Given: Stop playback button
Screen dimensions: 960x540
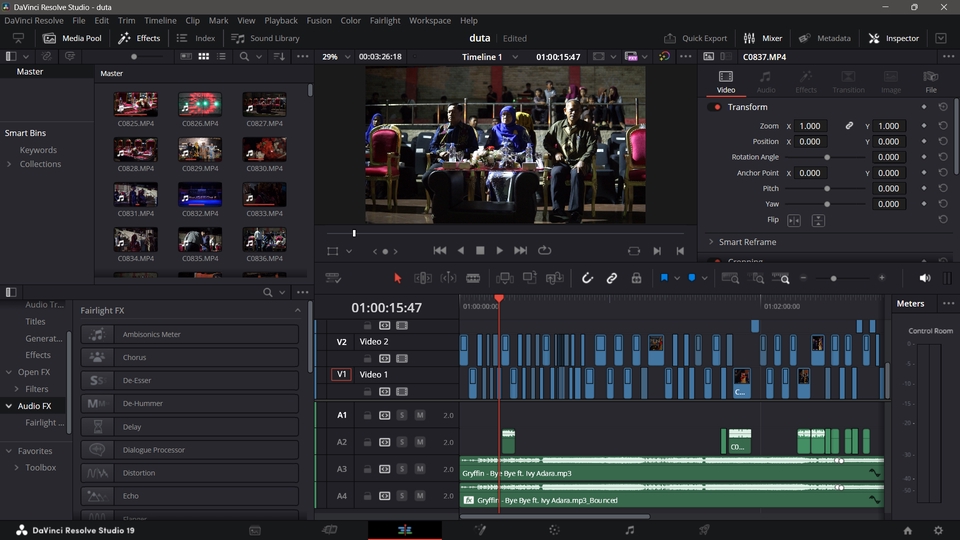Looking at the screenshot, I should pos(480,250).
